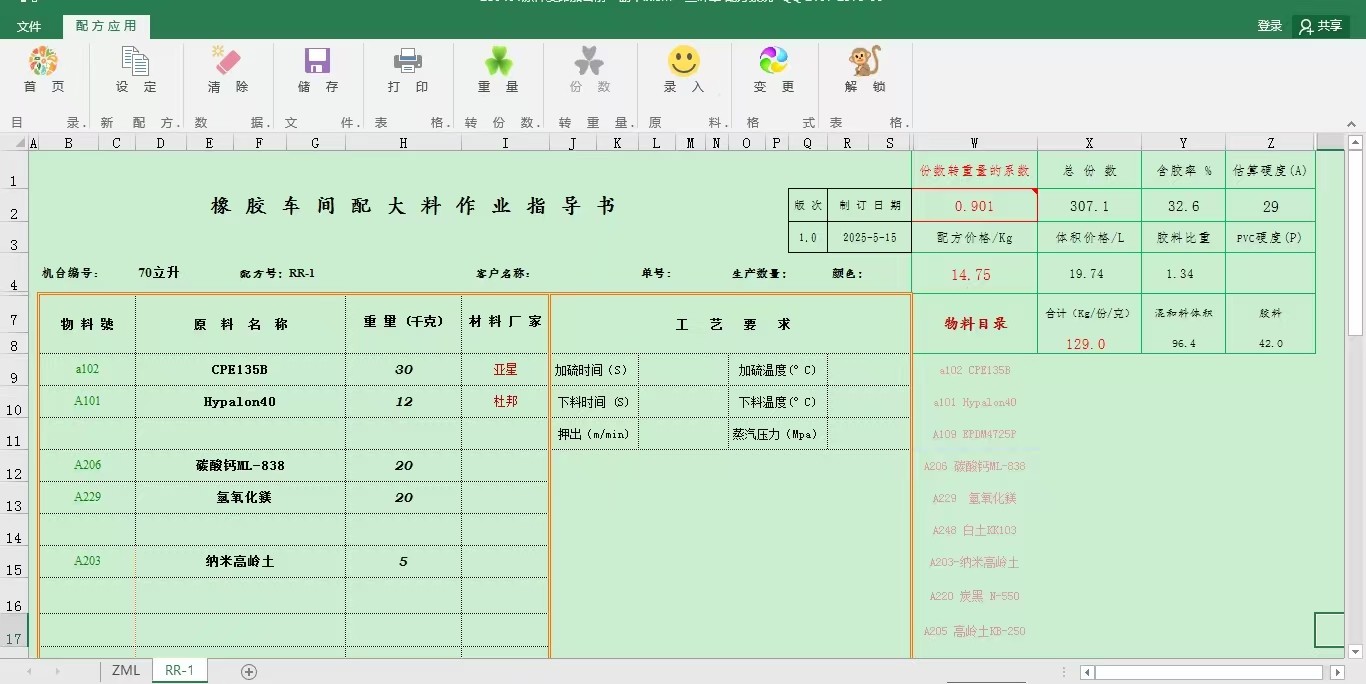This screenshot has width=1366, height=684.
Task: Click the 颜色 input cell
Action: [884, 272]
